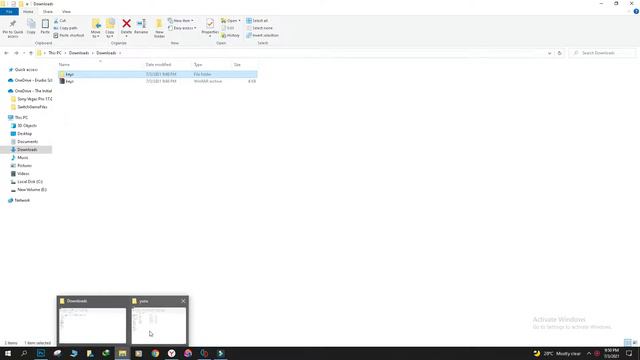Viewport: 640px width, 360px height.
Task: Open the New item dropdown
Action: click(x=181, y=20)
